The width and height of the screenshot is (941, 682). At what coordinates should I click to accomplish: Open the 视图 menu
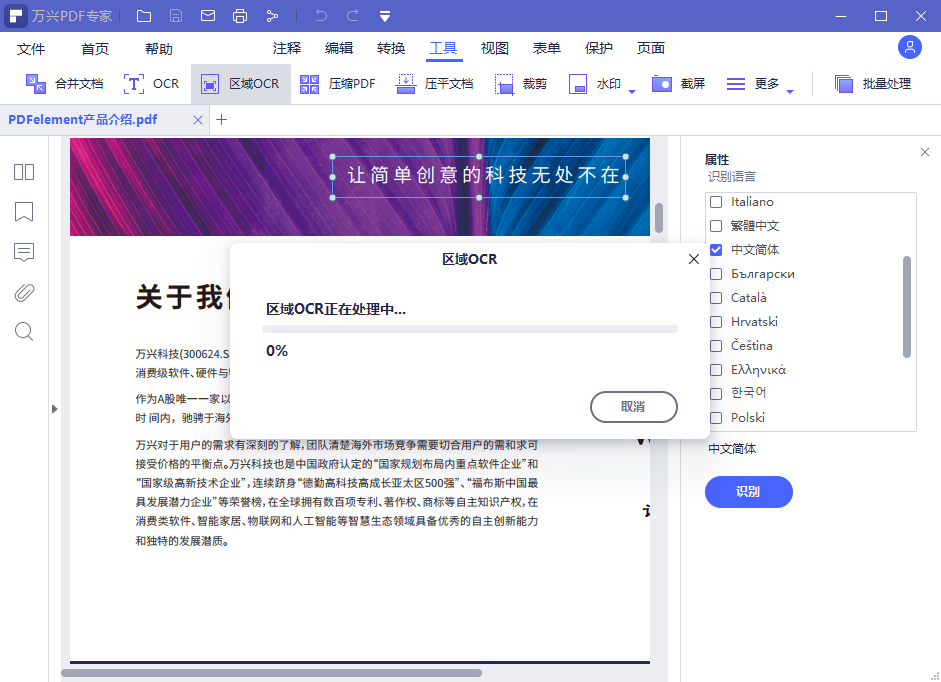(x=494, y=47)
